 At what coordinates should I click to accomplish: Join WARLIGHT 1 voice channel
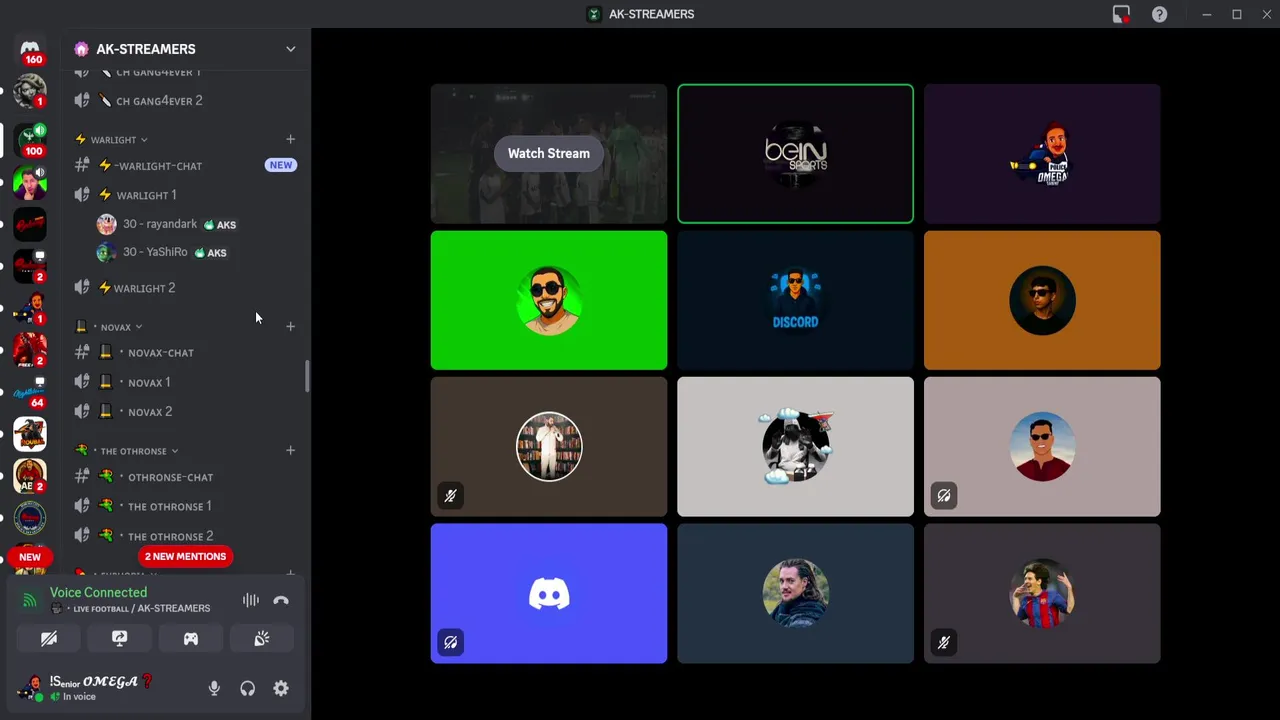185,195
